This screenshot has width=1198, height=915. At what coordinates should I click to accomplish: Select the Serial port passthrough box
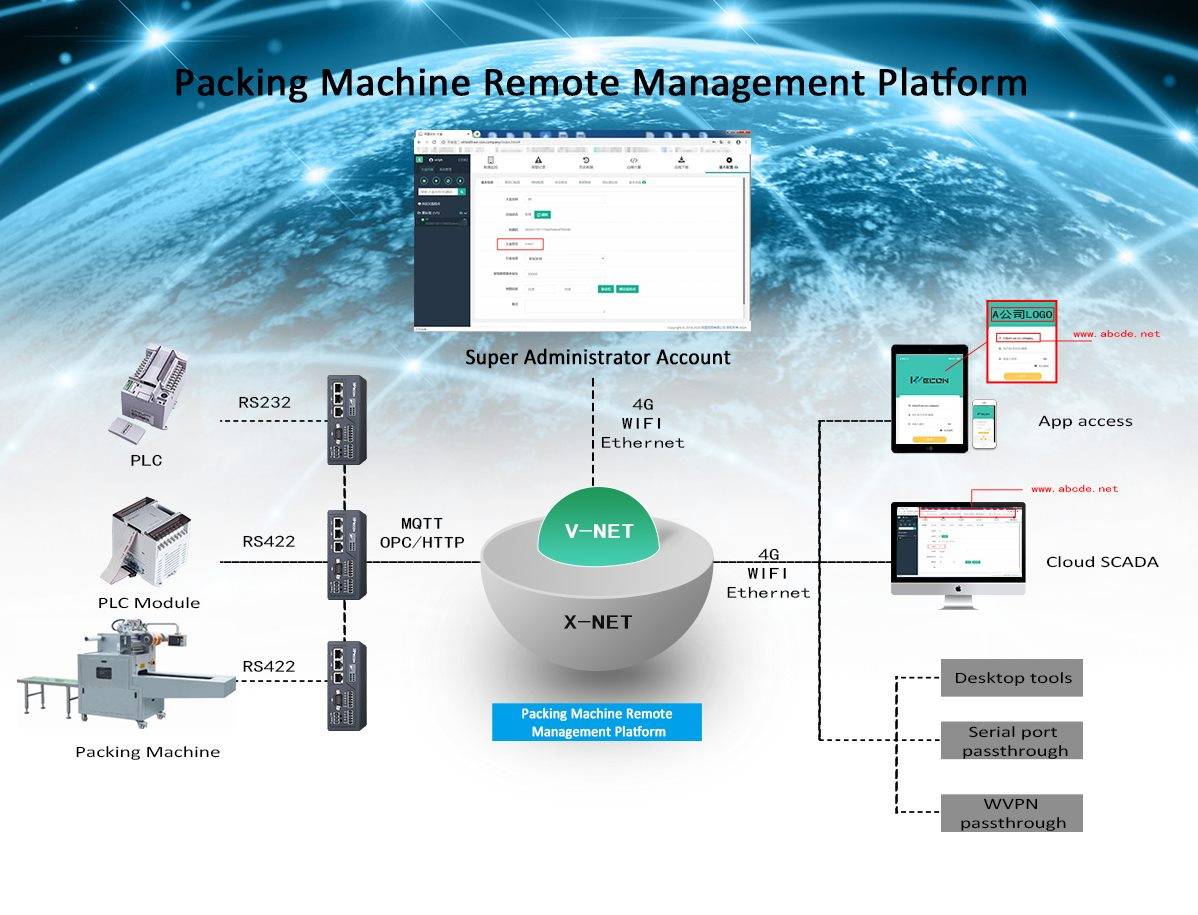click(x=1012, y=741)
